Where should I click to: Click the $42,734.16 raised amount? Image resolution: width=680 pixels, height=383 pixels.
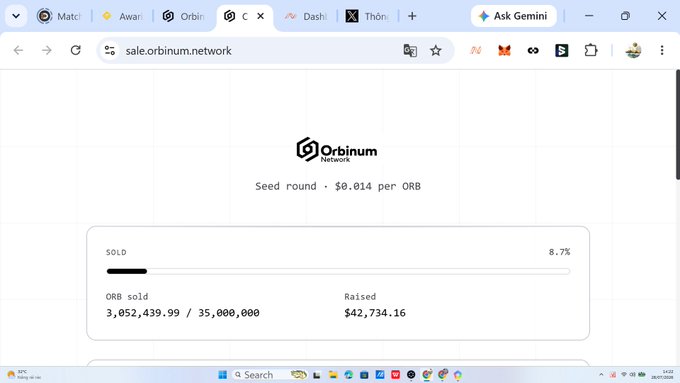(x=375, y=313)
